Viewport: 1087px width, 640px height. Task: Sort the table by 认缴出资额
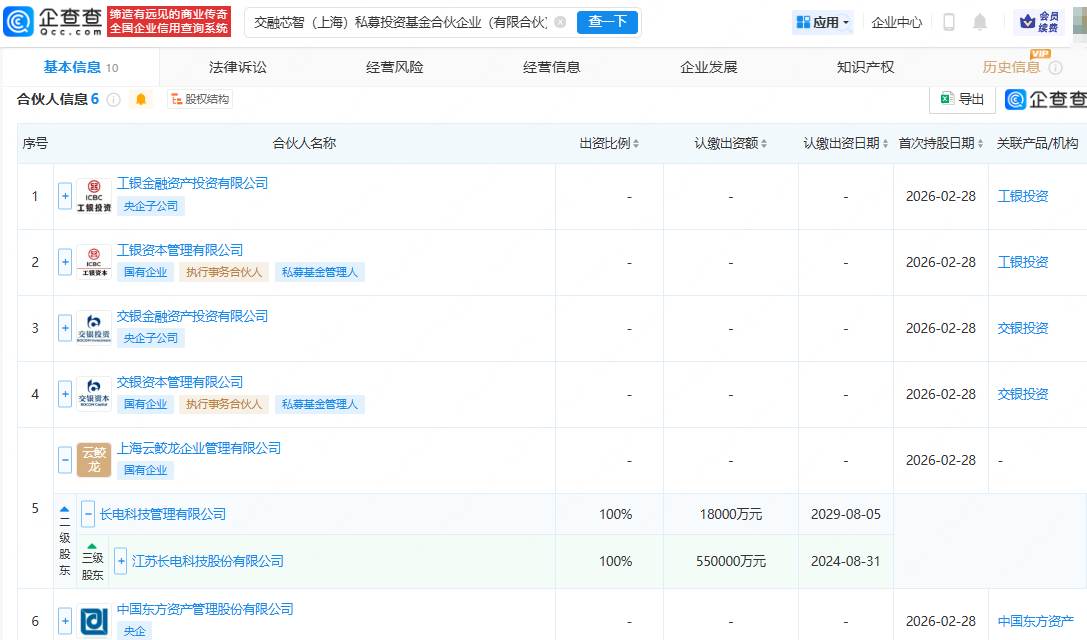[x=764, y=144]
